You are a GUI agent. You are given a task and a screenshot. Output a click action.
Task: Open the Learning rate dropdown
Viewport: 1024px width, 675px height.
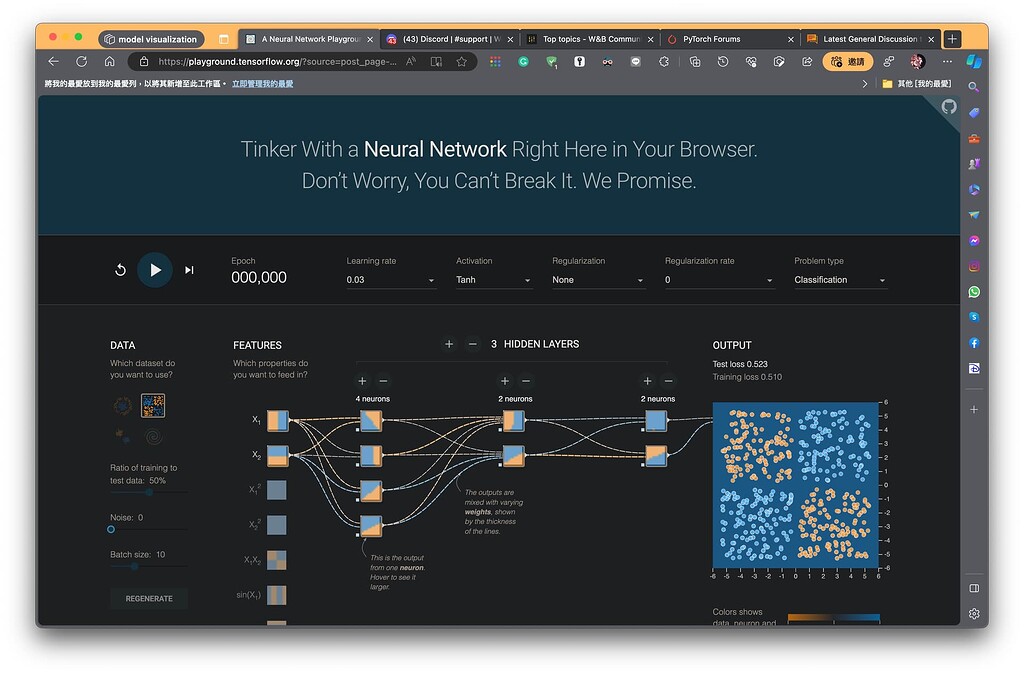click(391, 280)
